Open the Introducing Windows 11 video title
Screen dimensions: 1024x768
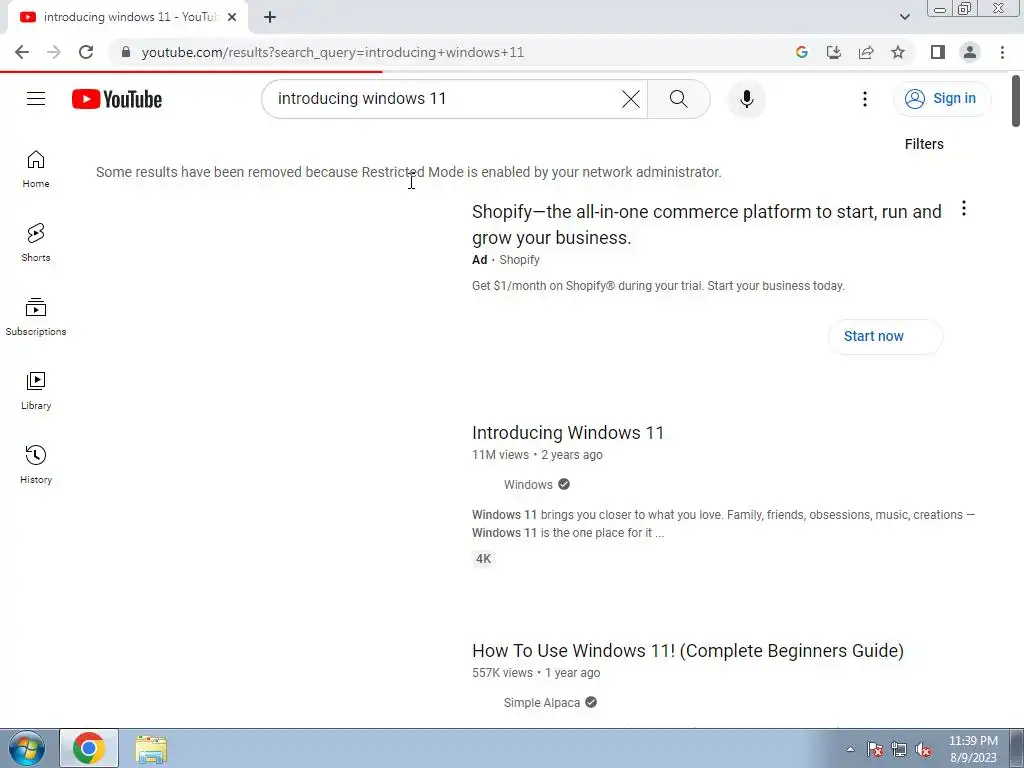tap(568, 433)
